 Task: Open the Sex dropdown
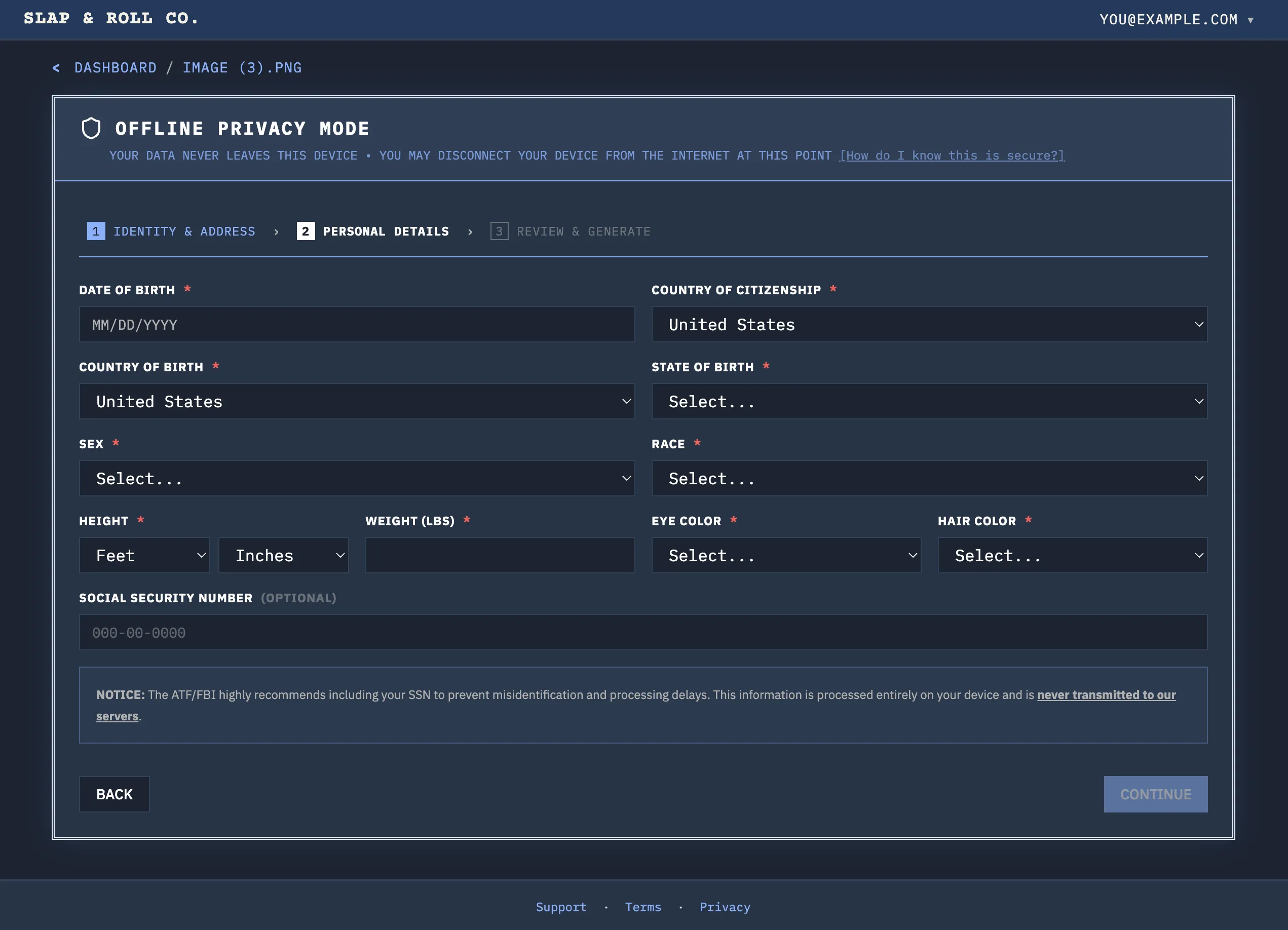357,478
